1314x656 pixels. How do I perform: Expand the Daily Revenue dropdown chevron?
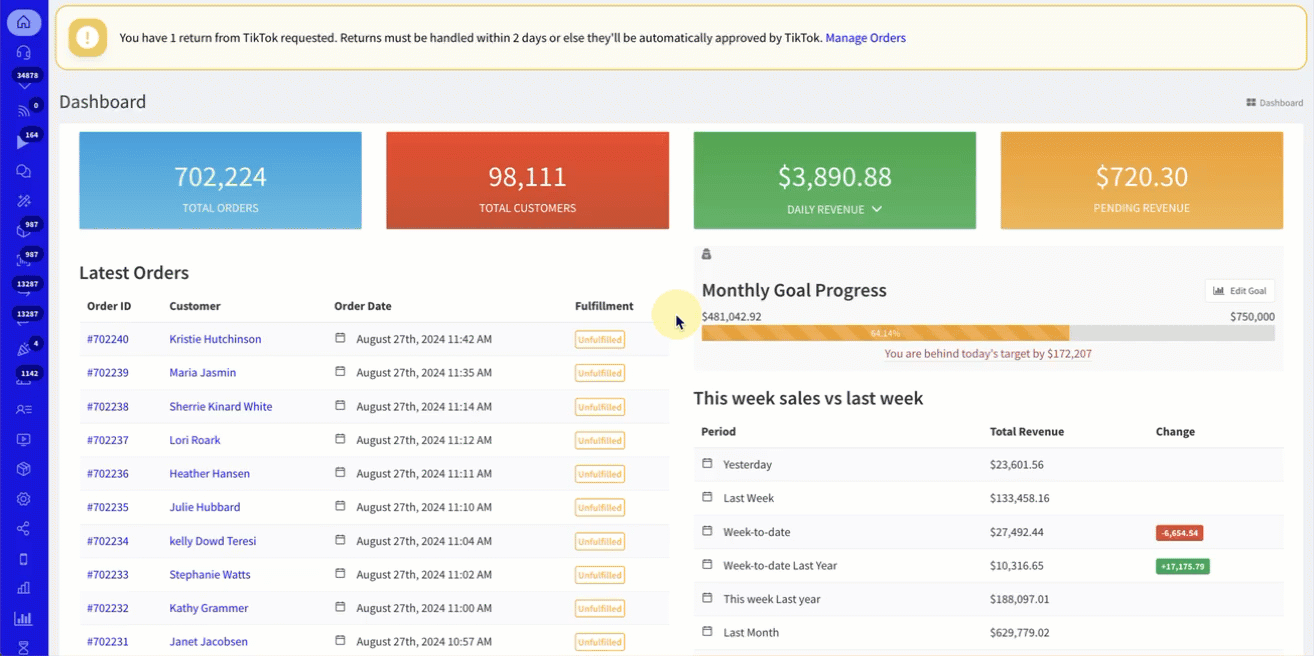click(877, 209)
